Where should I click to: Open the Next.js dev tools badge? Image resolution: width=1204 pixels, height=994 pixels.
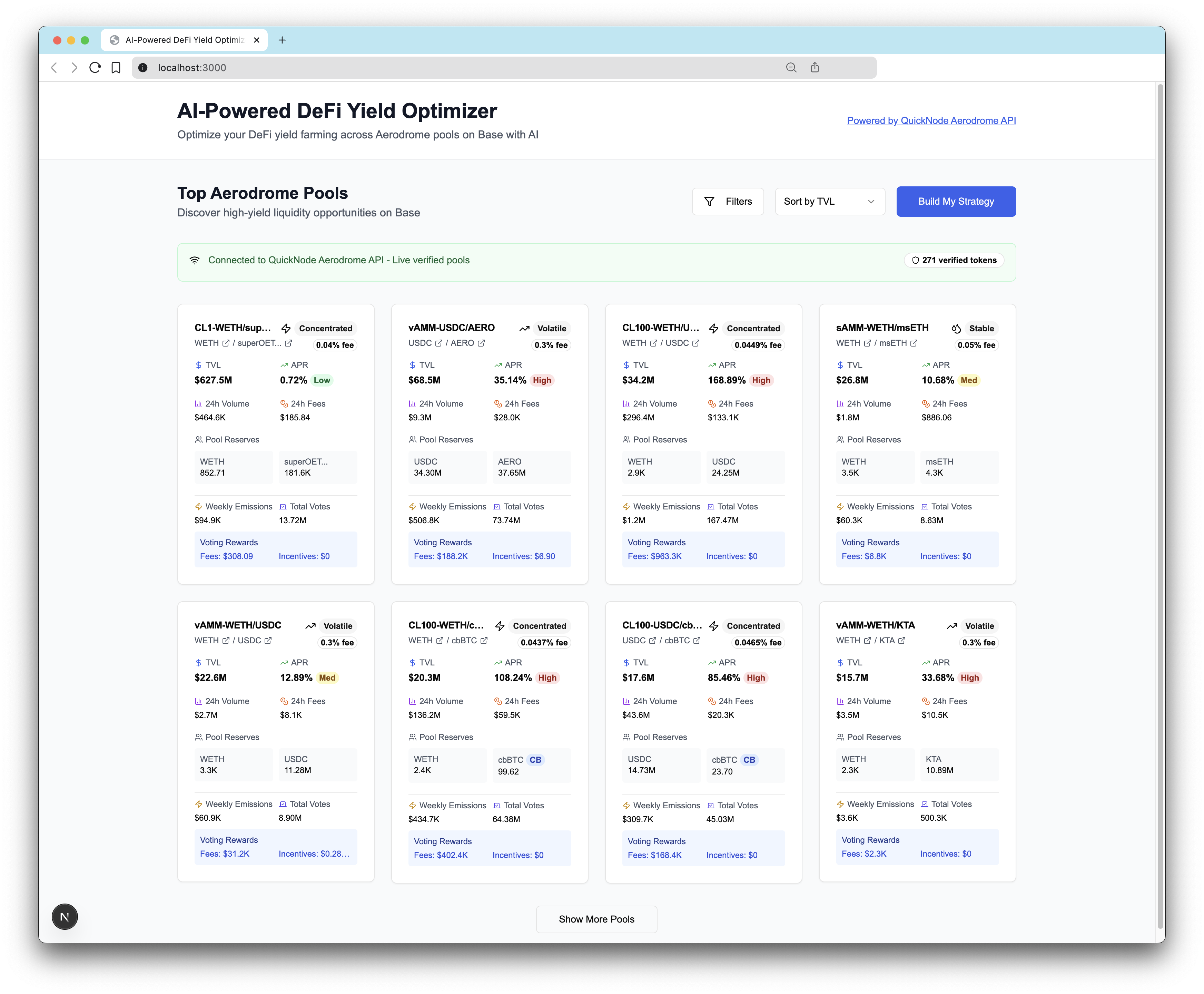pyautogui.click(x=65, y=917)
